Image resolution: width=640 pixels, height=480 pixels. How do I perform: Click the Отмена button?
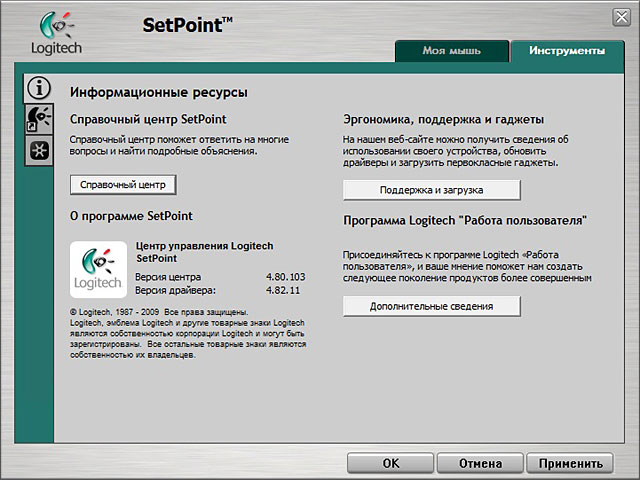point(480,463)
